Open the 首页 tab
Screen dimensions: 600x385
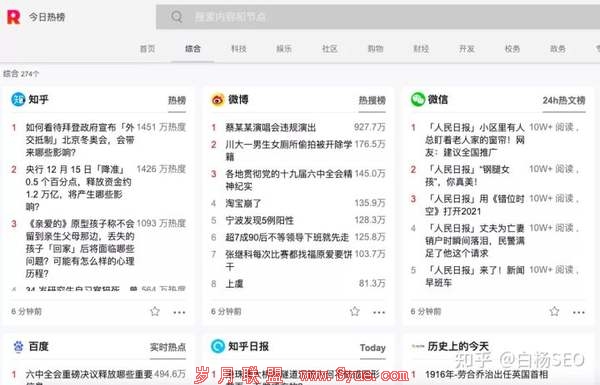coord(147,49)
